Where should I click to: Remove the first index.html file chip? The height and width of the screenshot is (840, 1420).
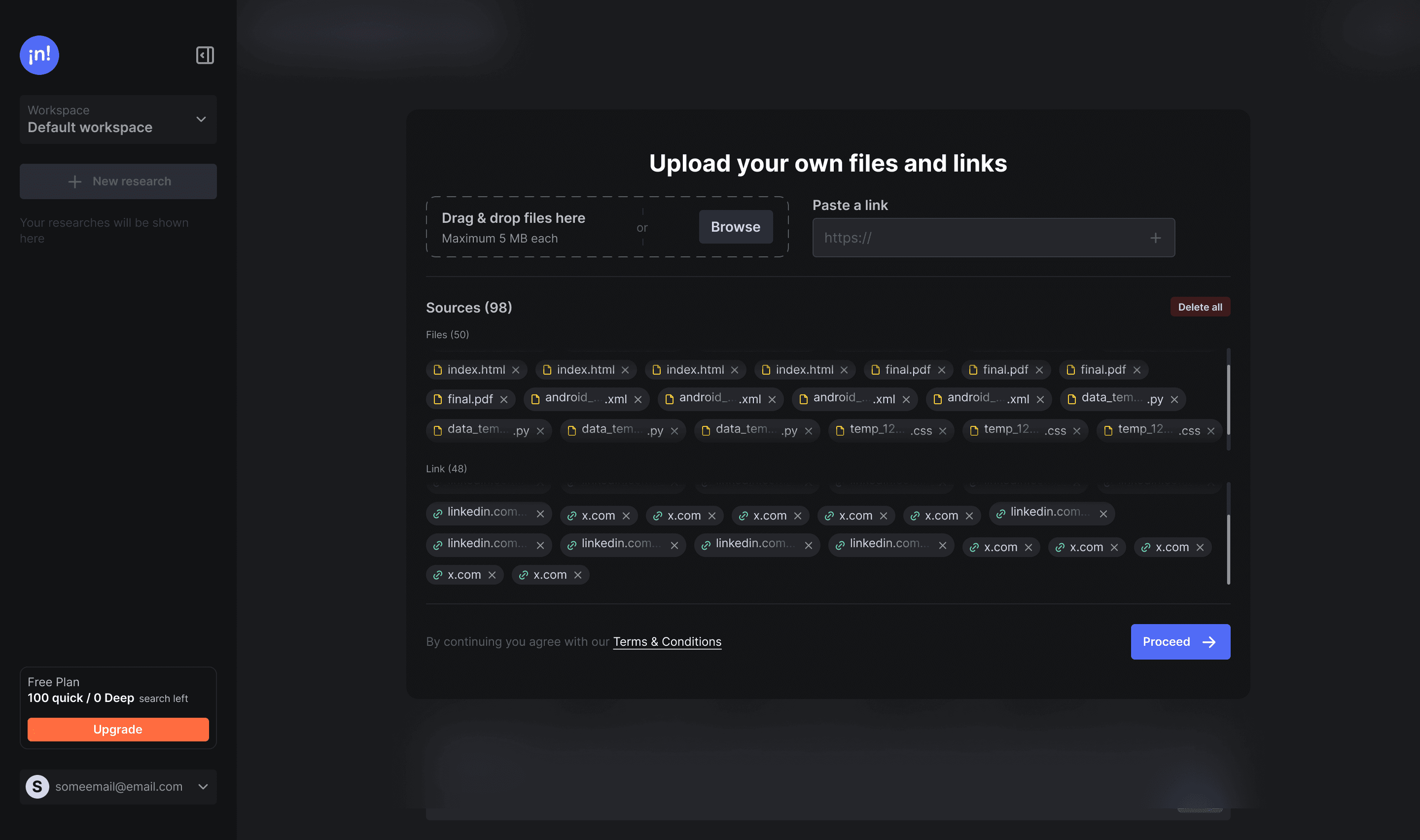click(x=516, y=370)
